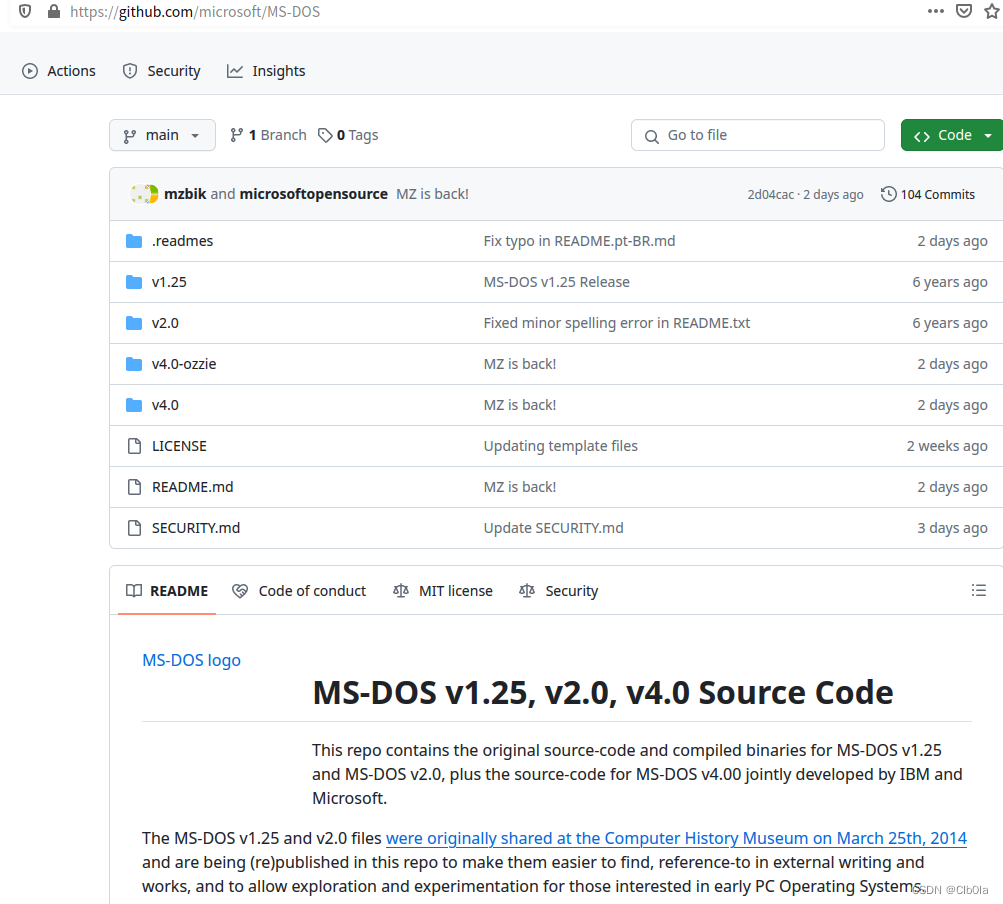Select the Code of conduct tab
The image size is (1003, 904).
299,590
